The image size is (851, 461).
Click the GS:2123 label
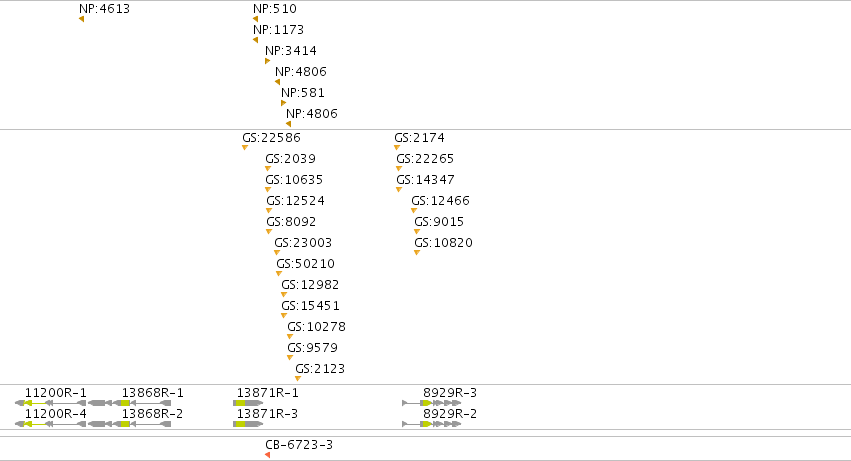pyautogui.click(x=320, y=369)
